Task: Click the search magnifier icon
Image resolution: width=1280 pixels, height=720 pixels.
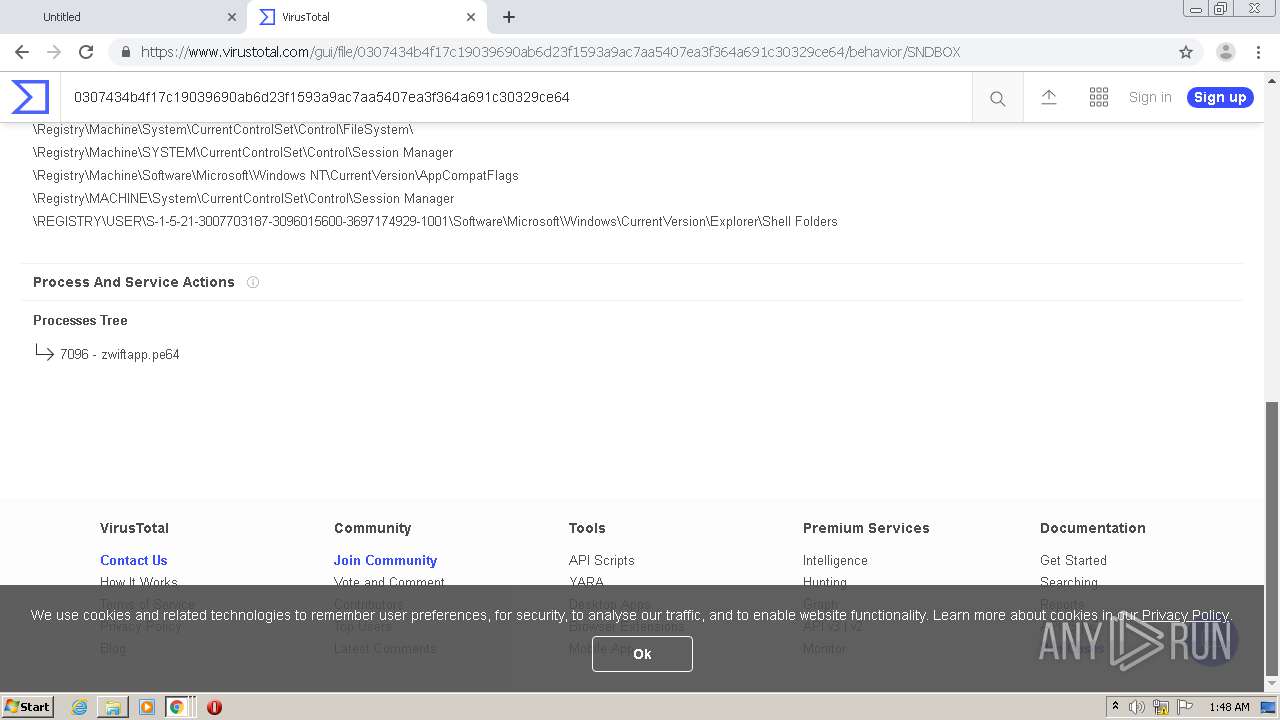Action: tap(997, 98)
